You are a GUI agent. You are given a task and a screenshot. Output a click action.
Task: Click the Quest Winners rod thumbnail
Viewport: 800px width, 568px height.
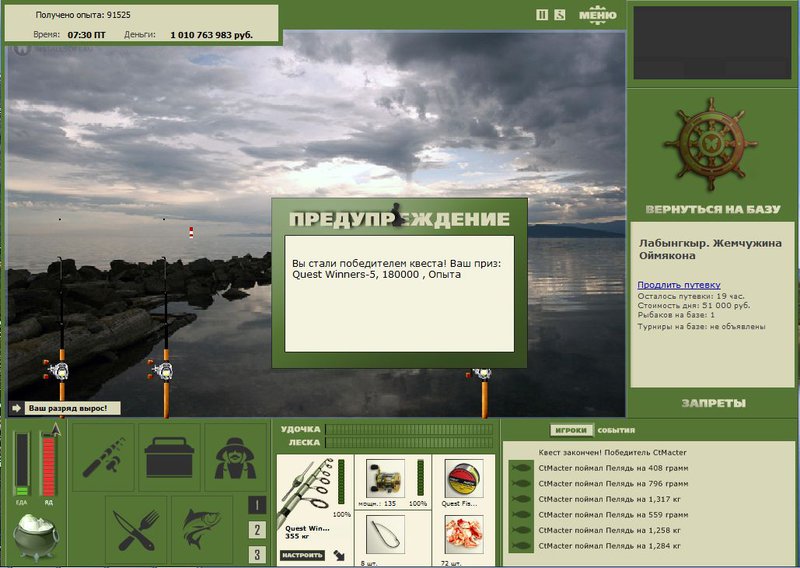[306, 492]
